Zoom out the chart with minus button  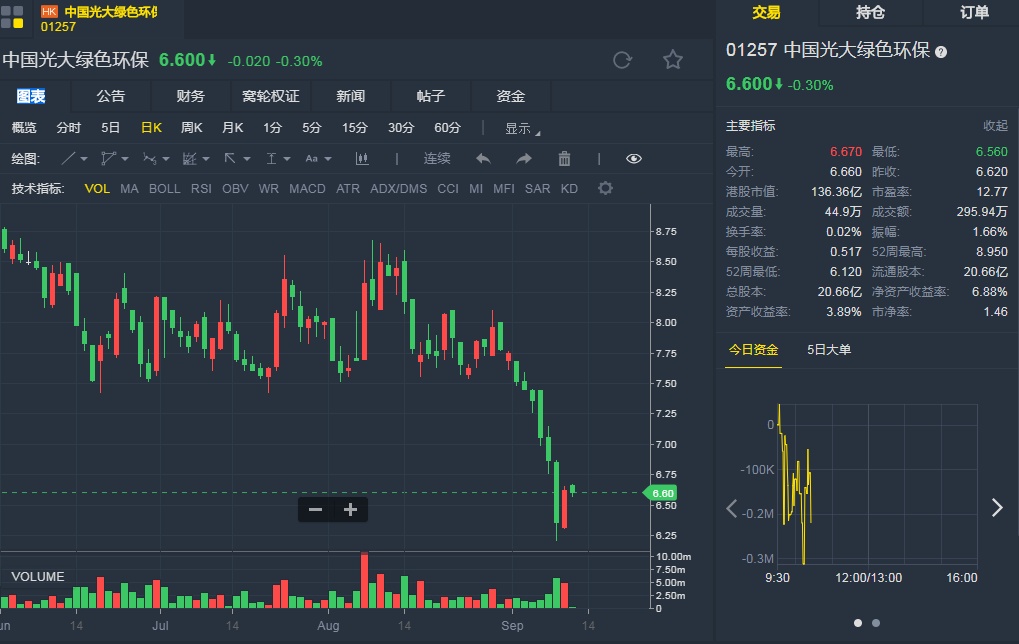point(316,510)
